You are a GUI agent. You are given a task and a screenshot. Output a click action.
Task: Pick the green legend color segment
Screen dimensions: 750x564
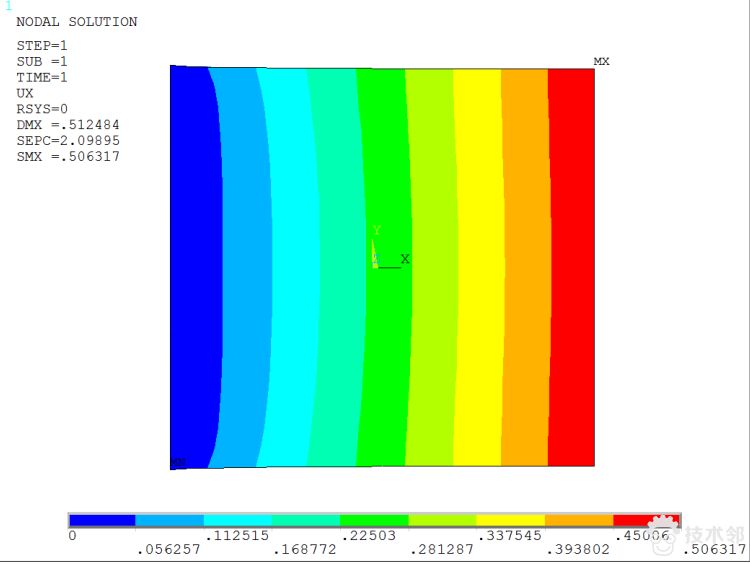pos(375,520)
